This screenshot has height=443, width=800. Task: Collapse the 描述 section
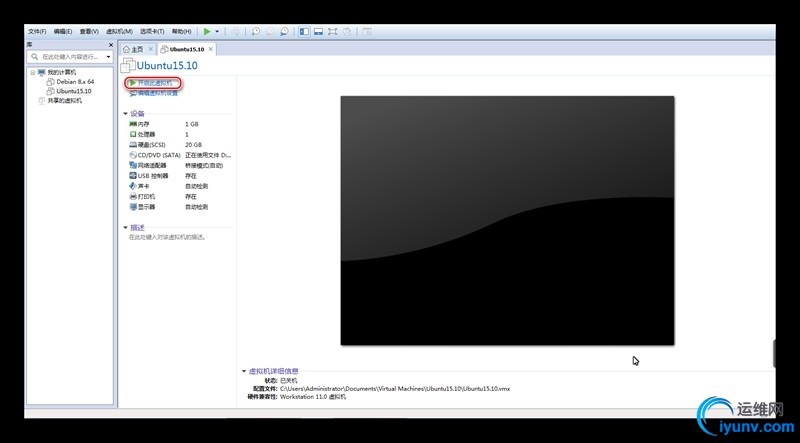click(126, 228)
